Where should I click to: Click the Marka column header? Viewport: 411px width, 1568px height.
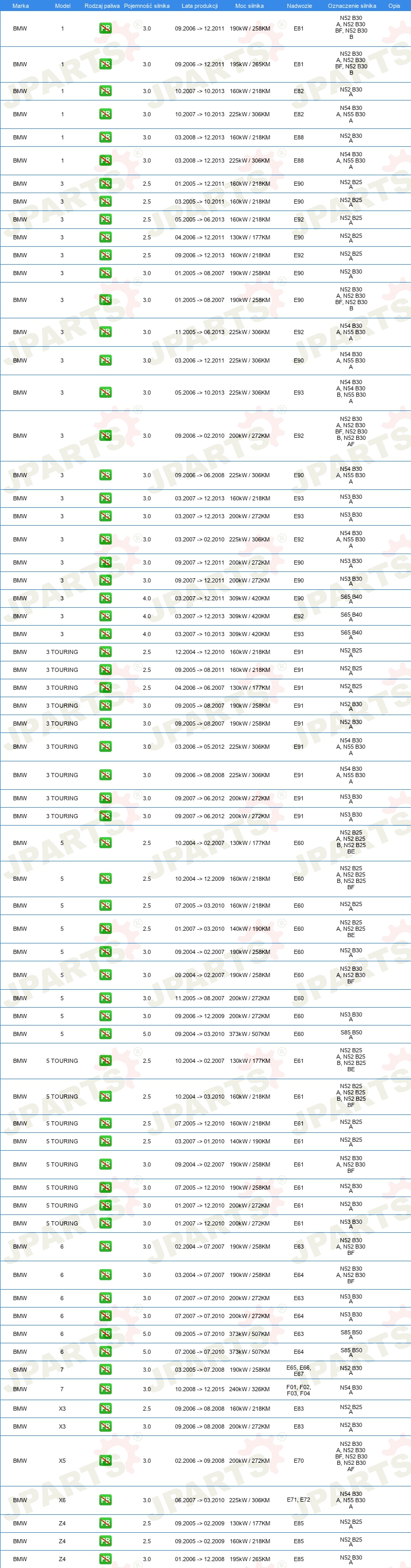(20, 5)
